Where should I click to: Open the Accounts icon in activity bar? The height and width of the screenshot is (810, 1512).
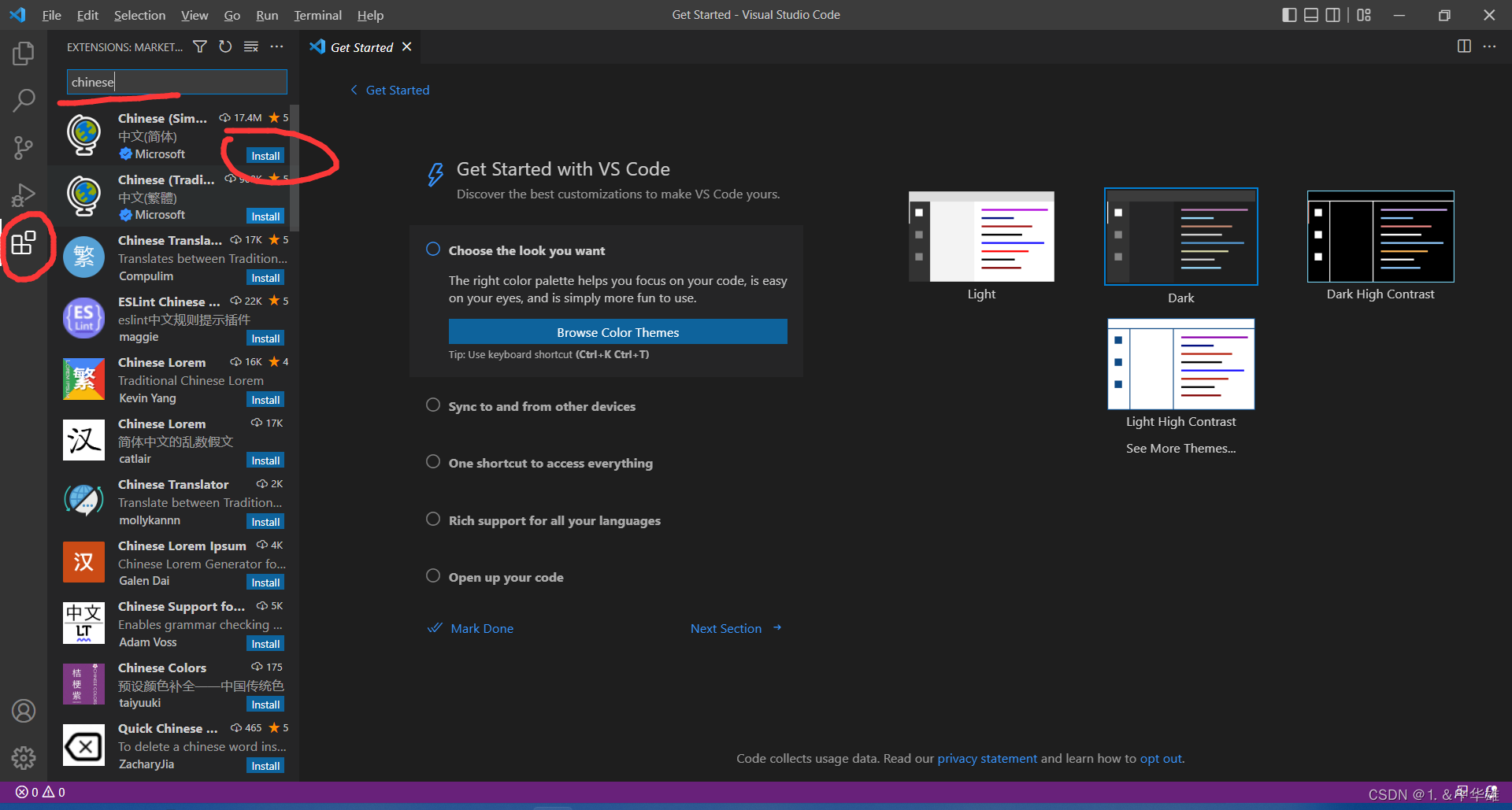coord(24,711)
